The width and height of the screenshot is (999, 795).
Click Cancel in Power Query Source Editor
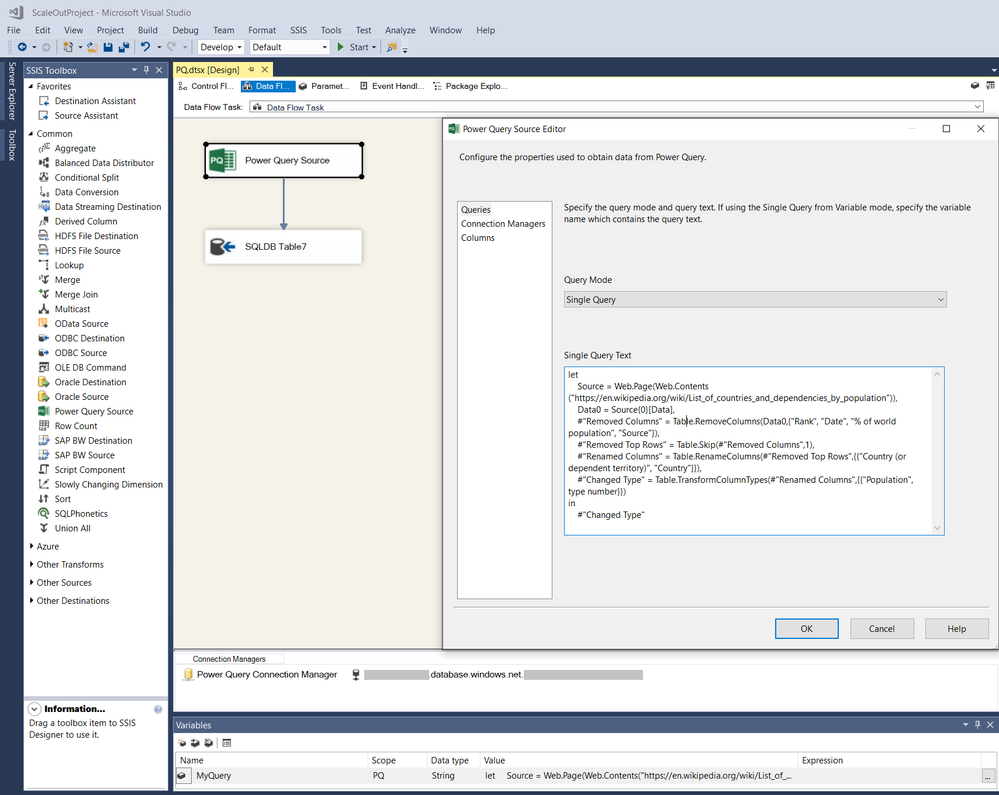click(x=882, y=629)
